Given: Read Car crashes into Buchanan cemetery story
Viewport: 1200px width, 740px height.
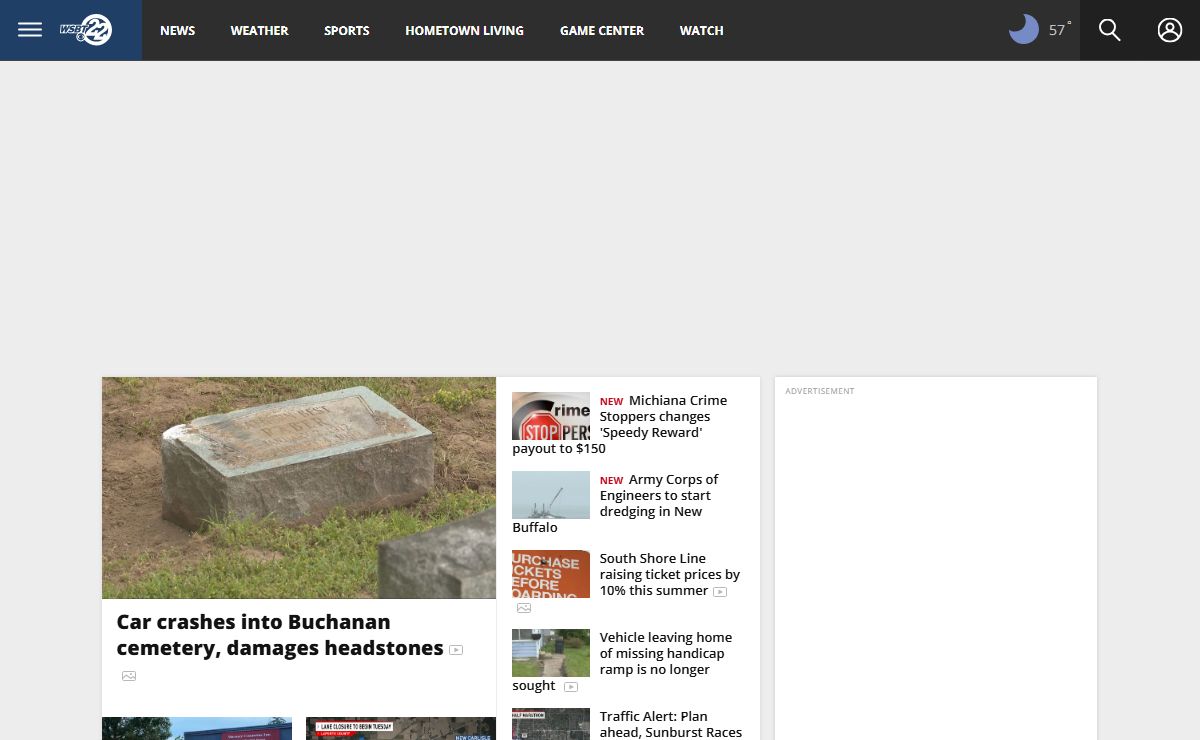Looking at the screenshot, I should (280, 635).
